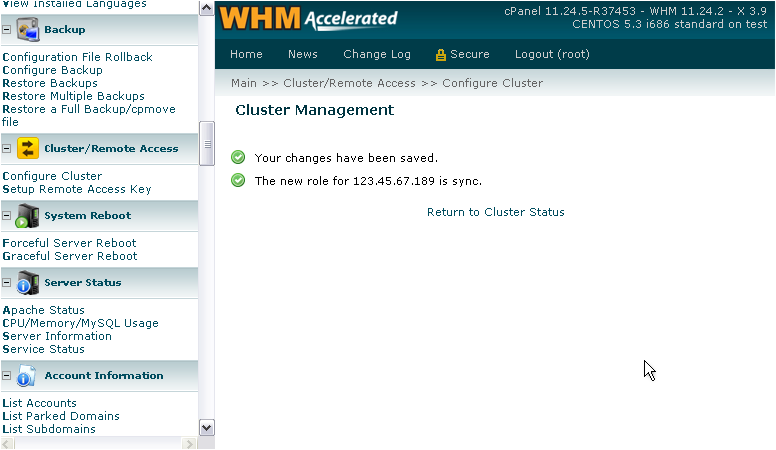Collapse the Server Status section
The height and width of the screenshot is (450, 776).
click(6, 283)
